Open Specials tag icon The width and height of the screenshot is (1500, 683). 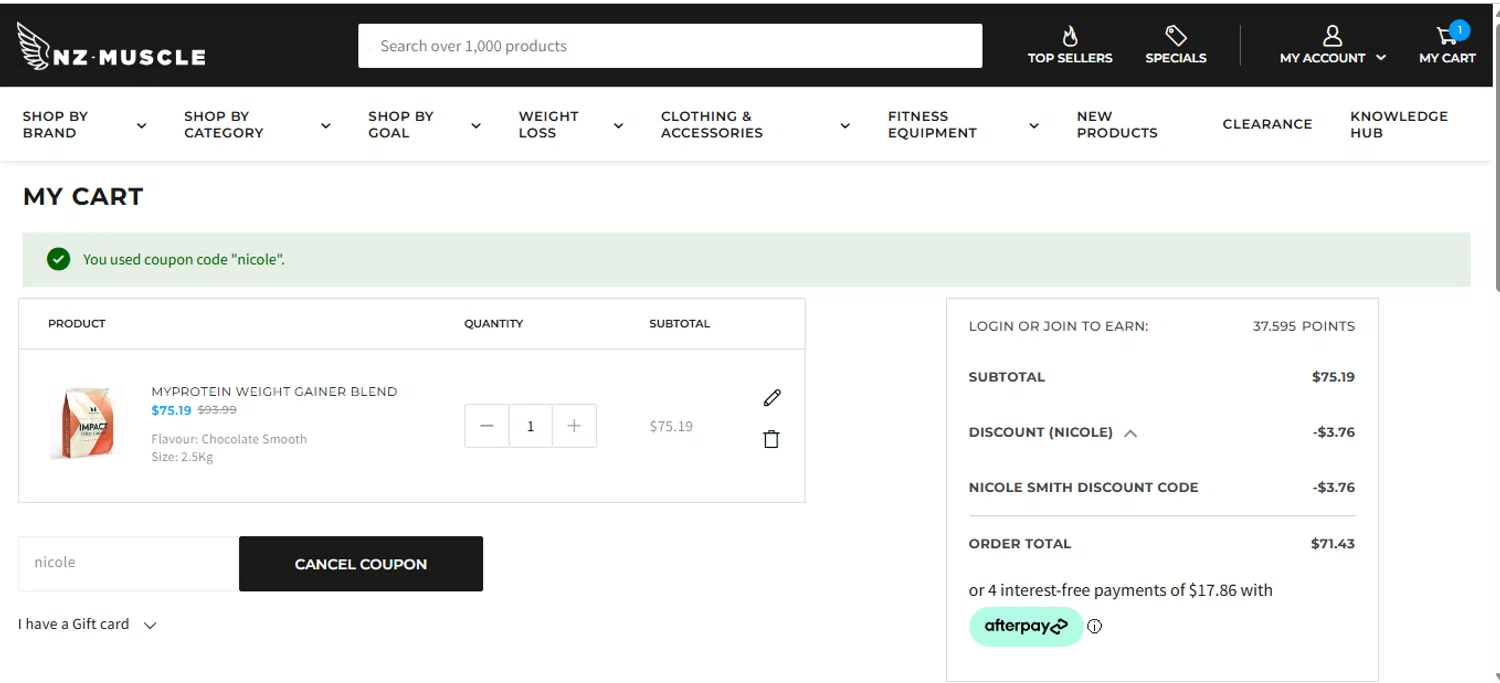coord(1176,36)
